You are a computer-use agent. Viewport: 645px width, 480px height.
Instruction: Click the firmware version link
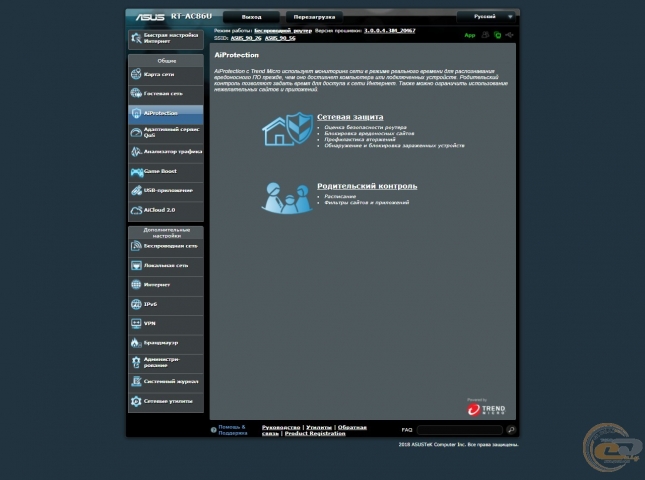coord(390,30)
